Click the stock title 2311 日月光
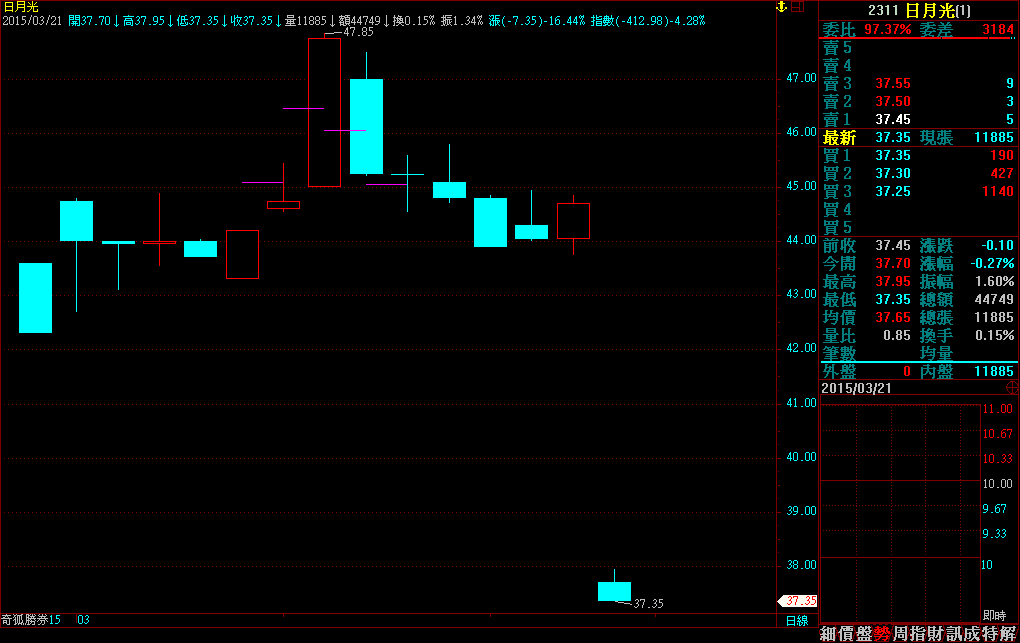This screenshot has width=1020, height=643. coord(918,10)
